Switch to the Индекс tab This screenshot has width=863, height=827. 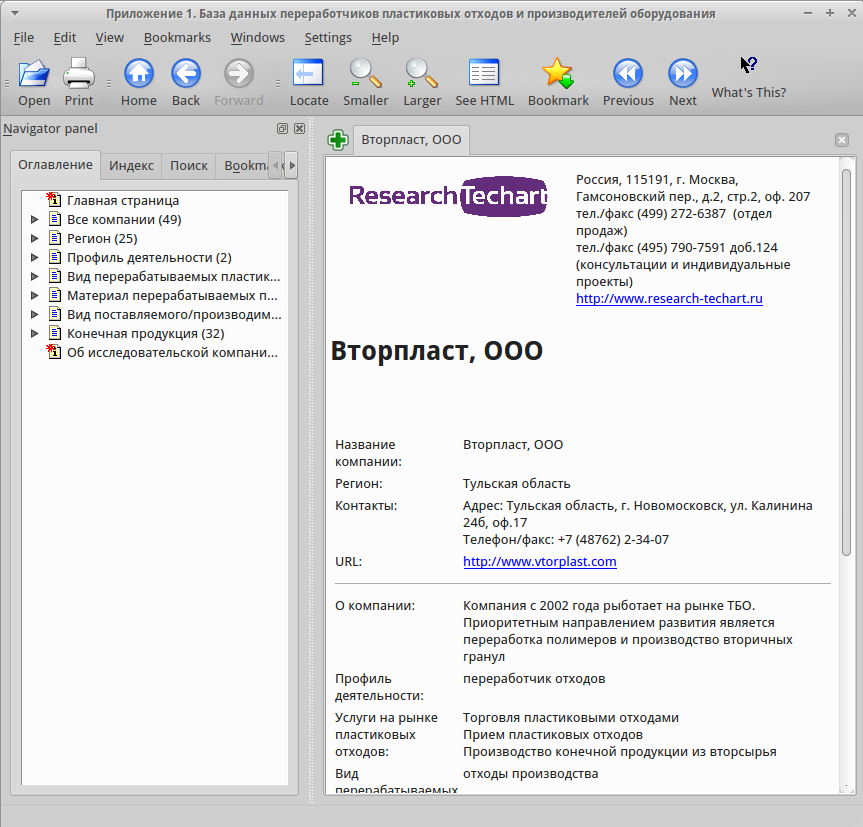tap(131, 166)
